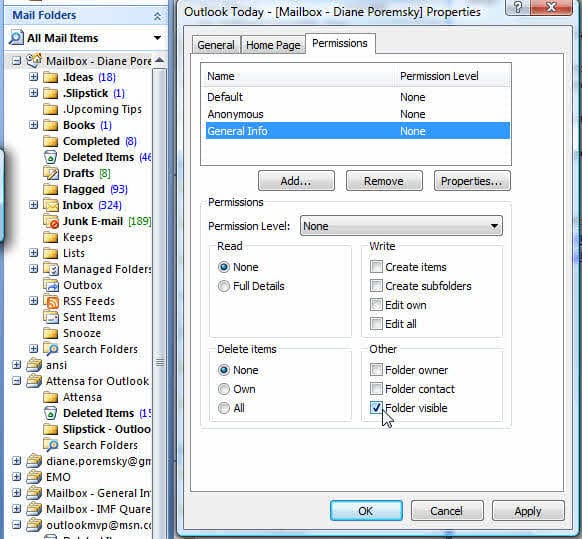Click the RSS Feeds orange icon
Viewport: 582px width, 539px height.
click(x=51, y=301)
